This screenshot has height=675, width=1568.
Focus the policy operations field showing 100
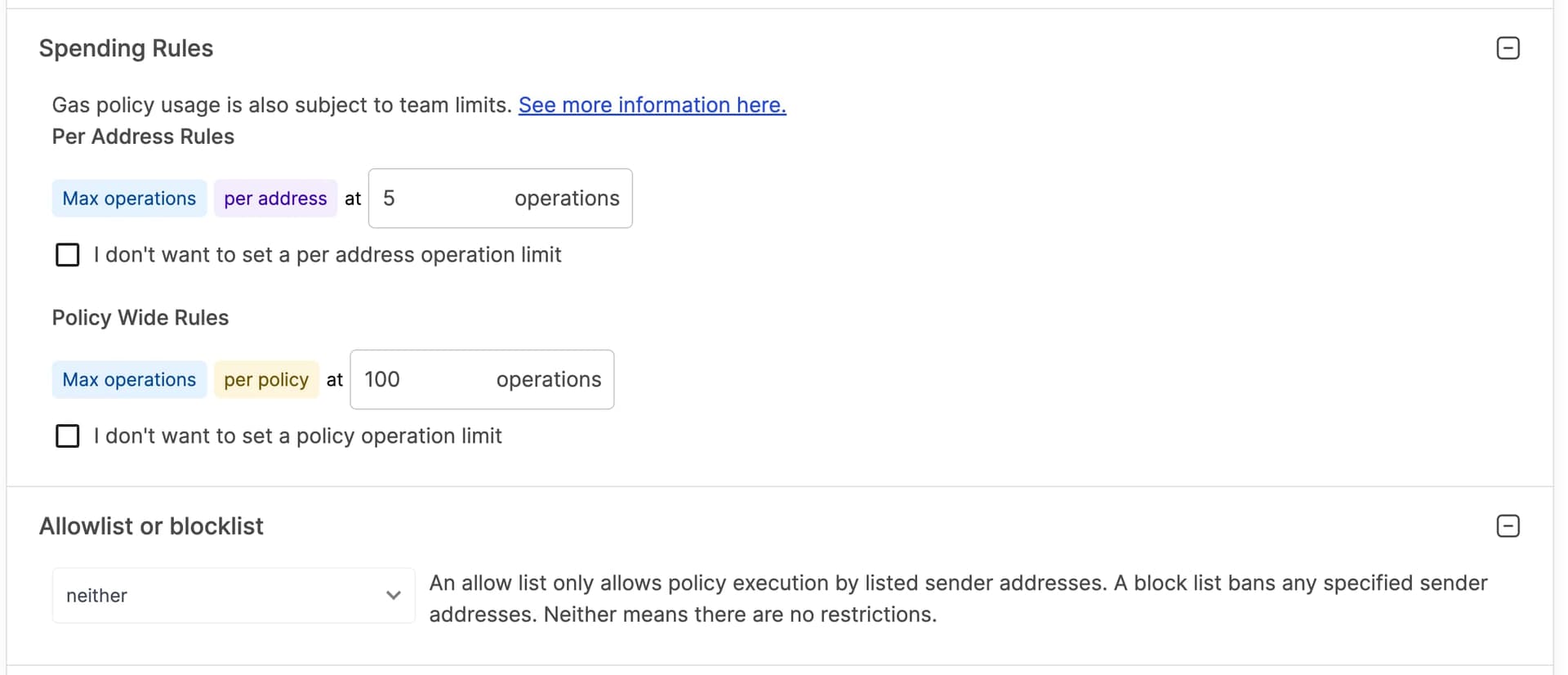point(425,380)
